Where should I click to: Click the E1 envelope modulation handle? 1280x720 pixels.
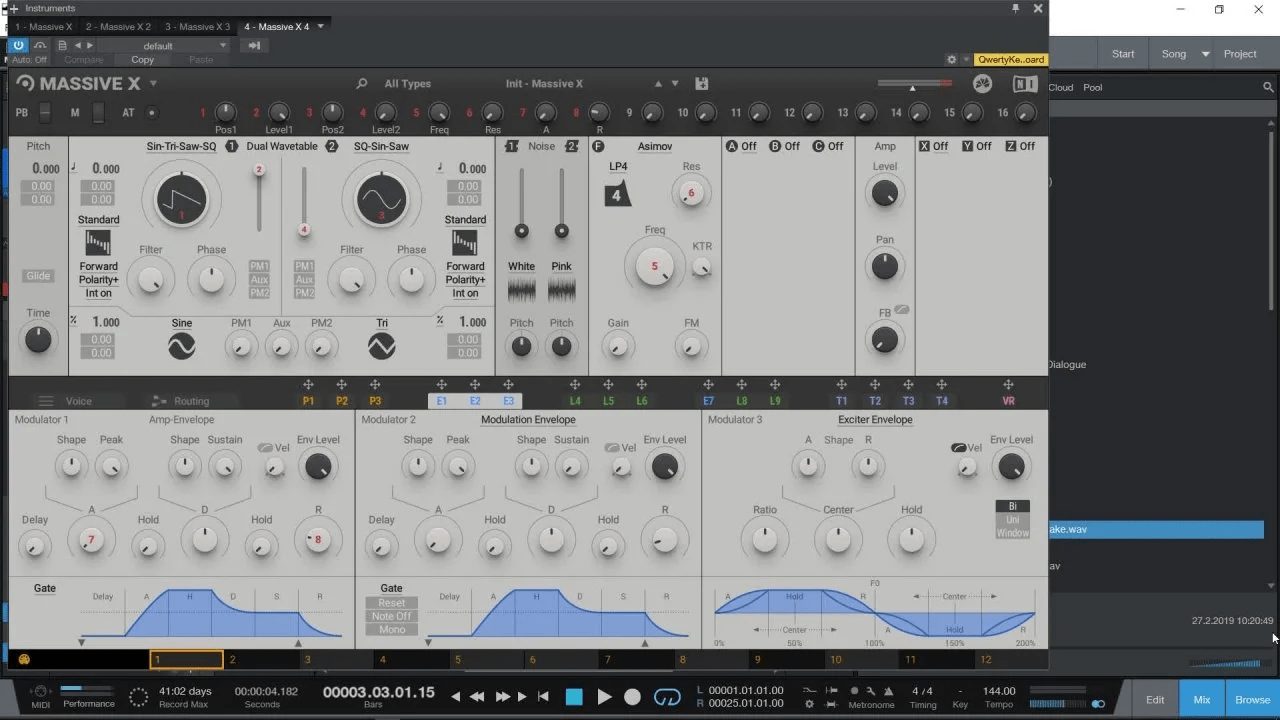(442, 385)
